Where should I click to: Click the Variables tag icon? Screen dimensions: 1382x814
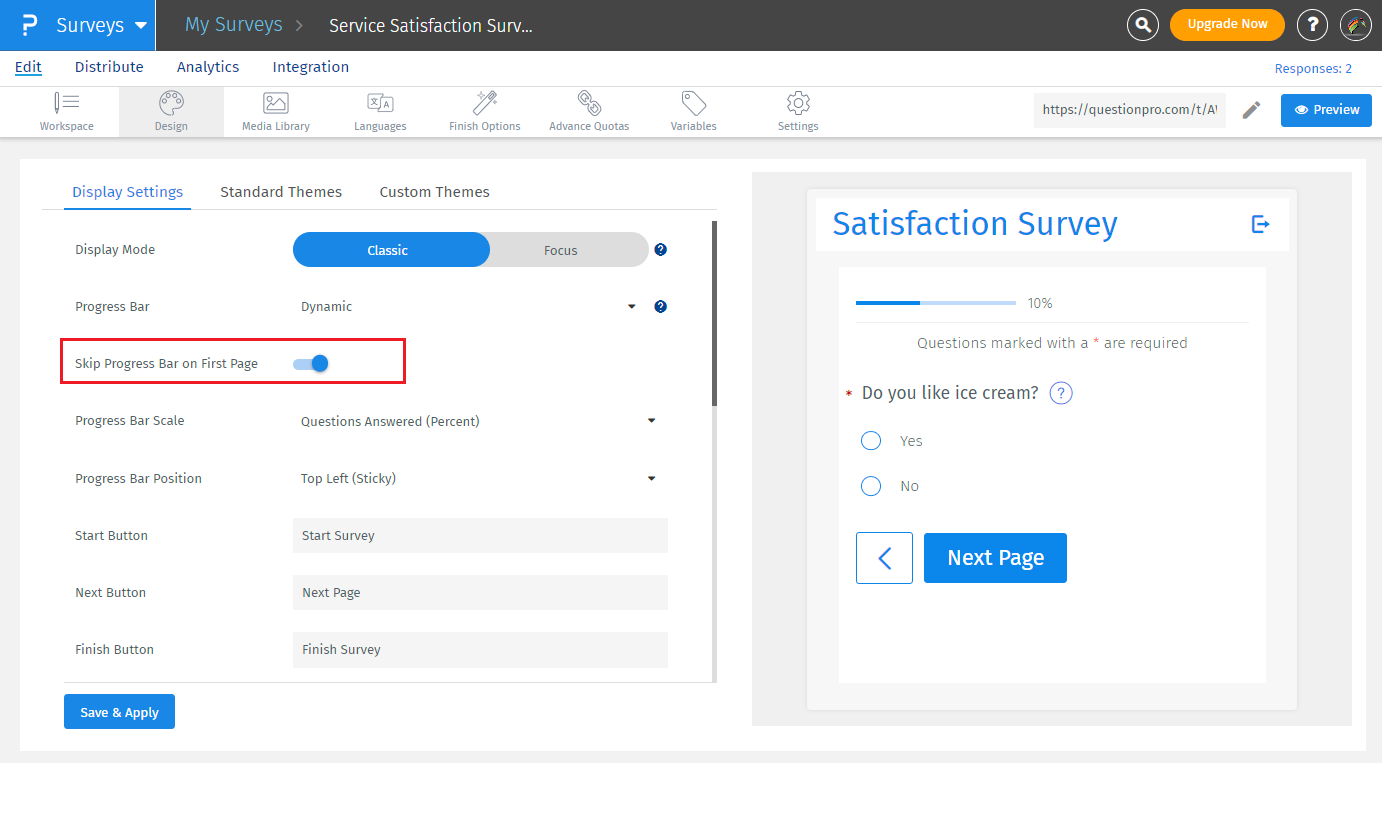693,103
